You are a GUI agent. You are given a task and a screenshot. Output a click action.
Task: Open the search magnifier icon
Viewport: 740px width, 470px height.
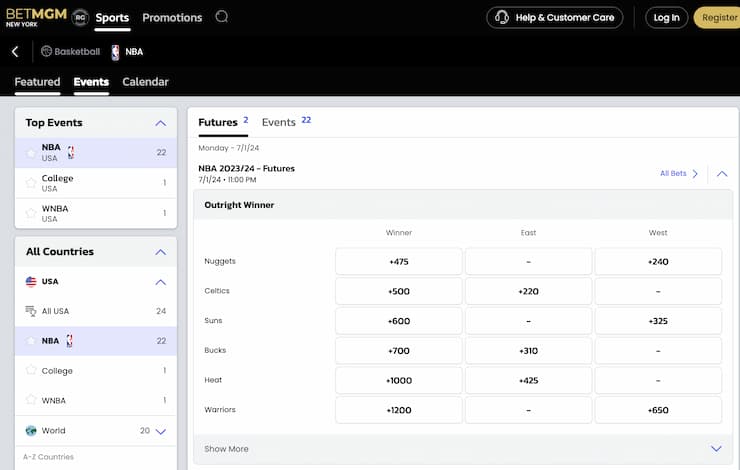(x=221, y=17)
